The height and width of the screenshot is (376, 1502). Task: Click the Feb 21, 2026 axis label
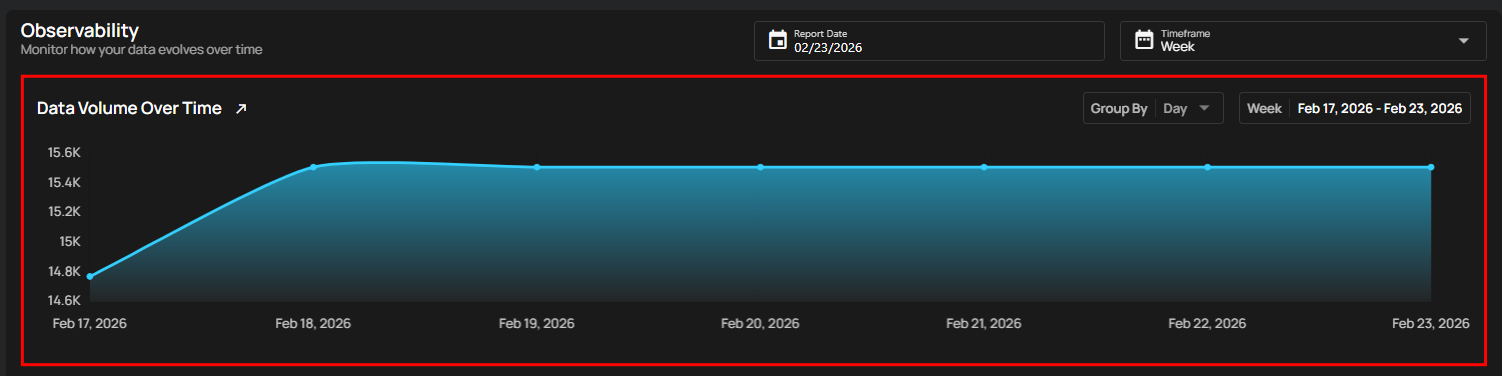click(984, 323)
